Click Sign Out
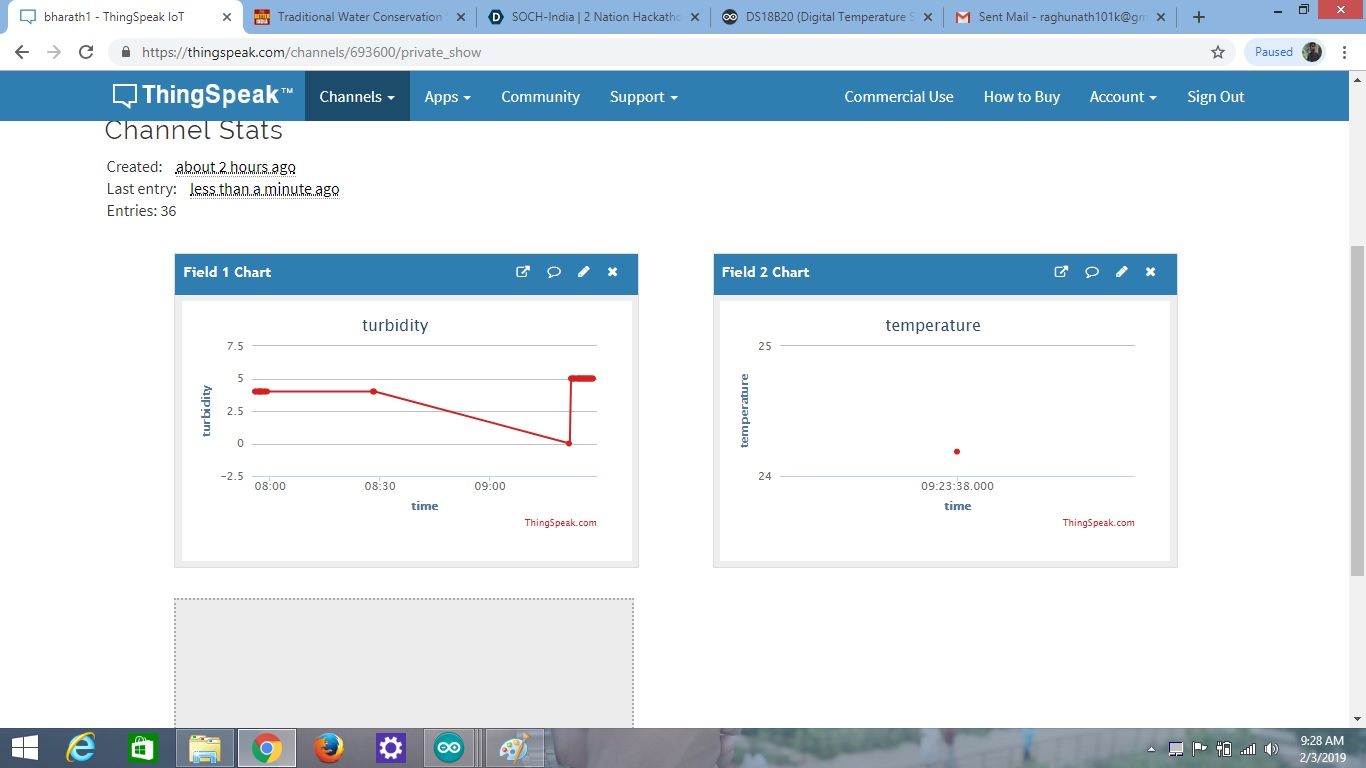1366x768 pixels. pyautogui.click(x=1216, y=97)
